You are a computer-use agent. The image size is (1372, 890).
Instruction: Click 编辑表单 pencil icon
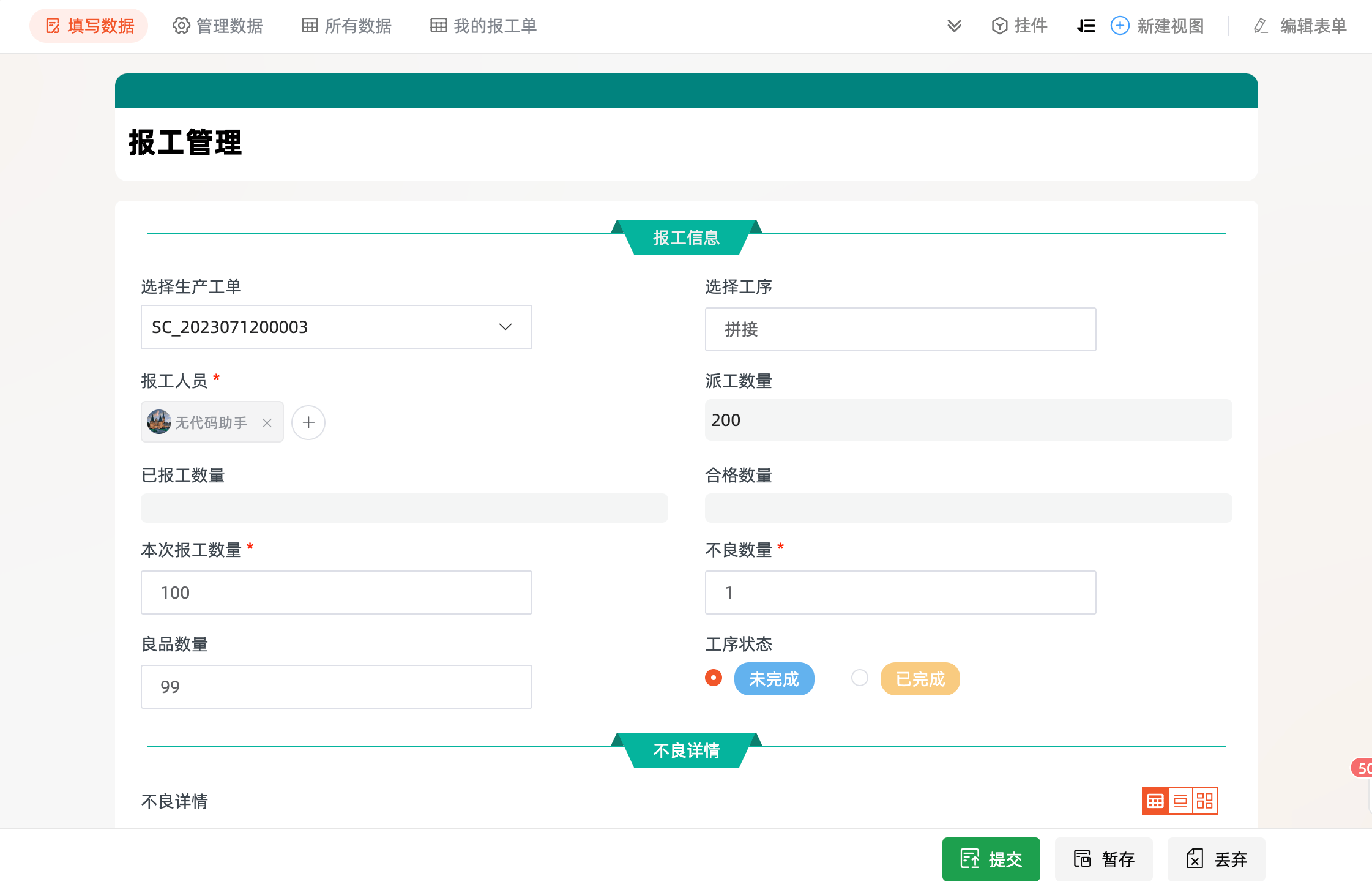pyautogui.click(x=1261, y=26)
